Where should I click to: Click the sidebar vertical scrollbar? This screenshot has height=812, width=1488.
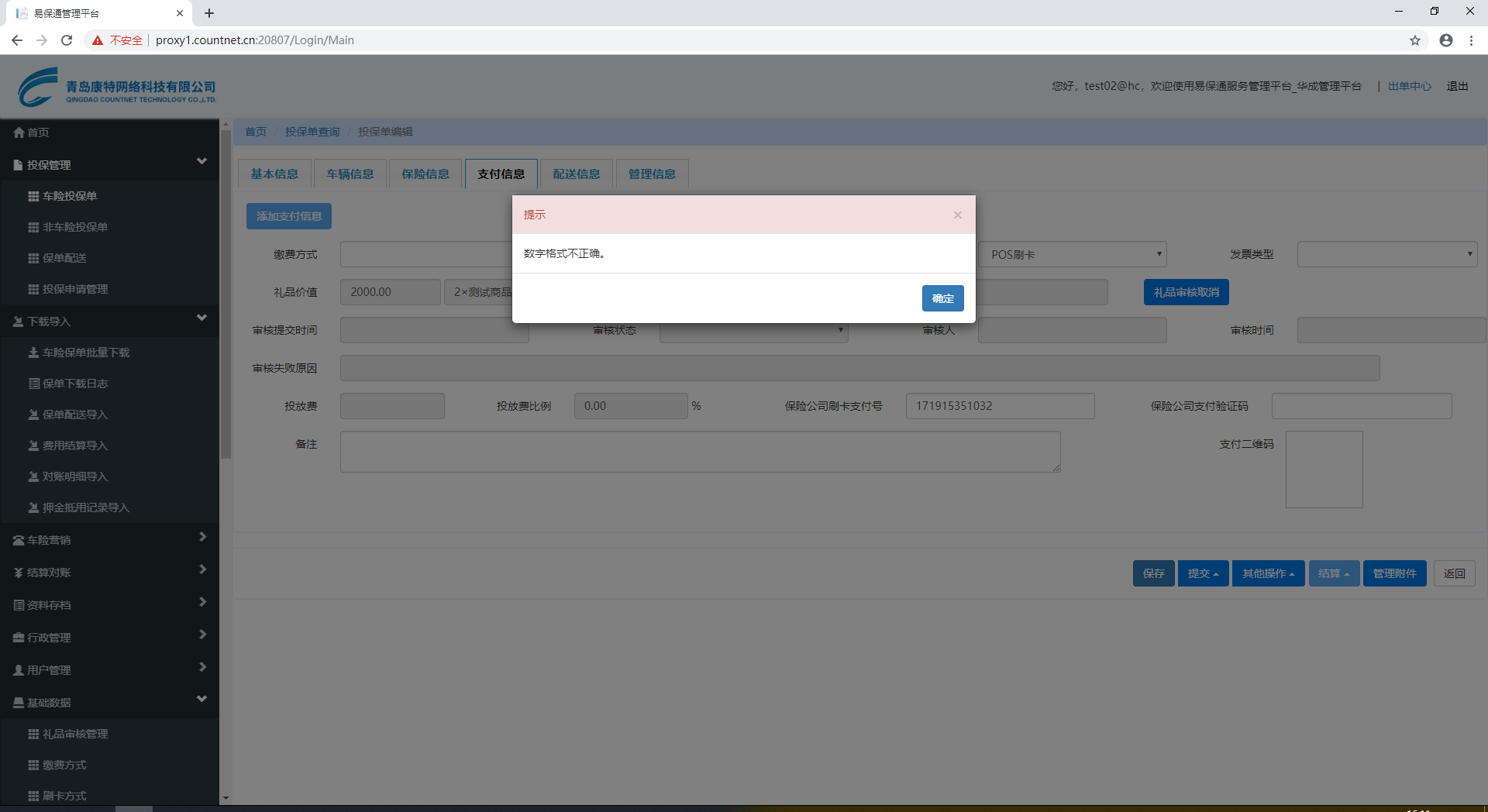coord(226,294)
